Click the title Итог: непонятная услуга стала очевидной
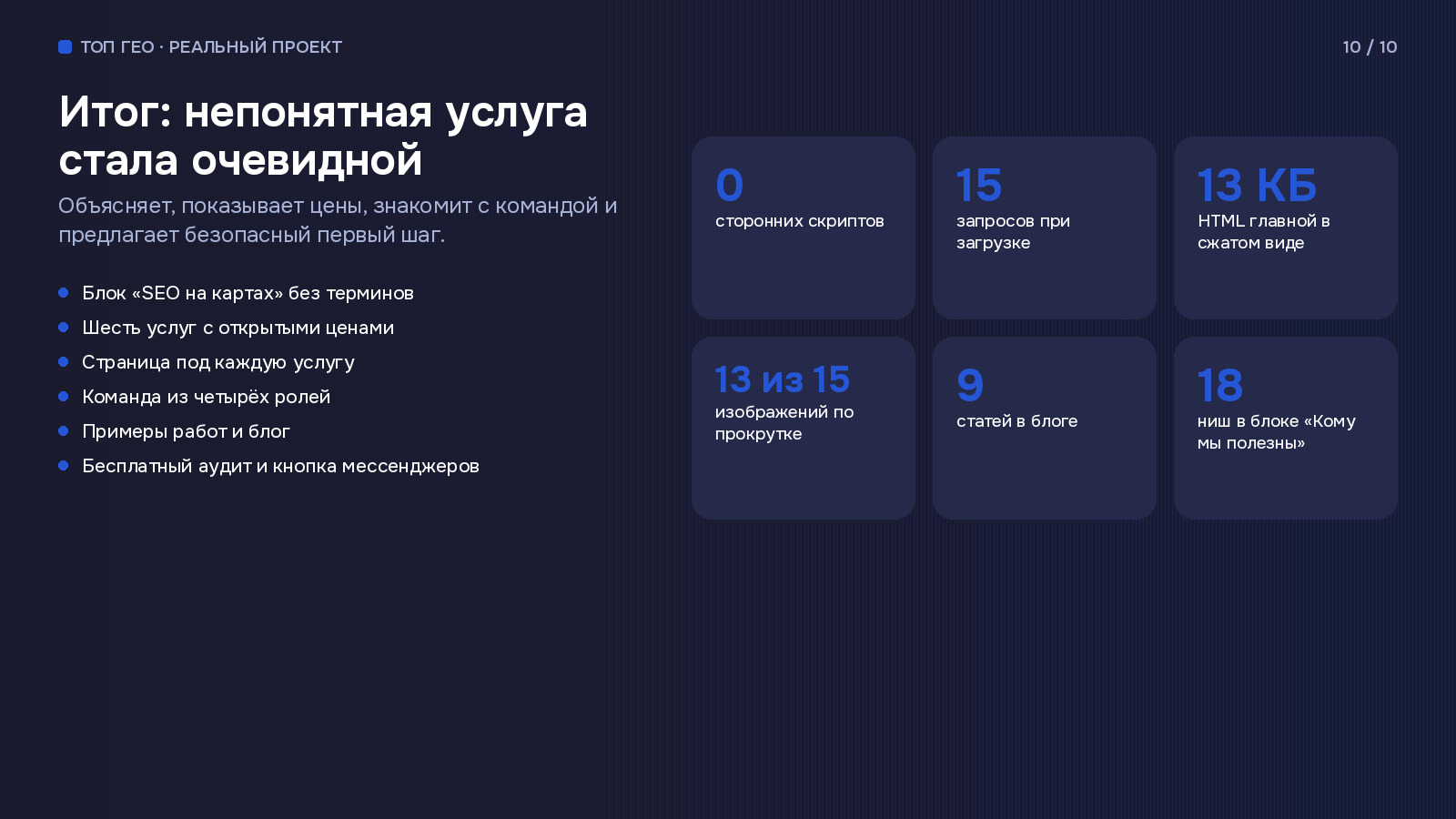The image size is (1456, 819). click(x=323, y=136)
